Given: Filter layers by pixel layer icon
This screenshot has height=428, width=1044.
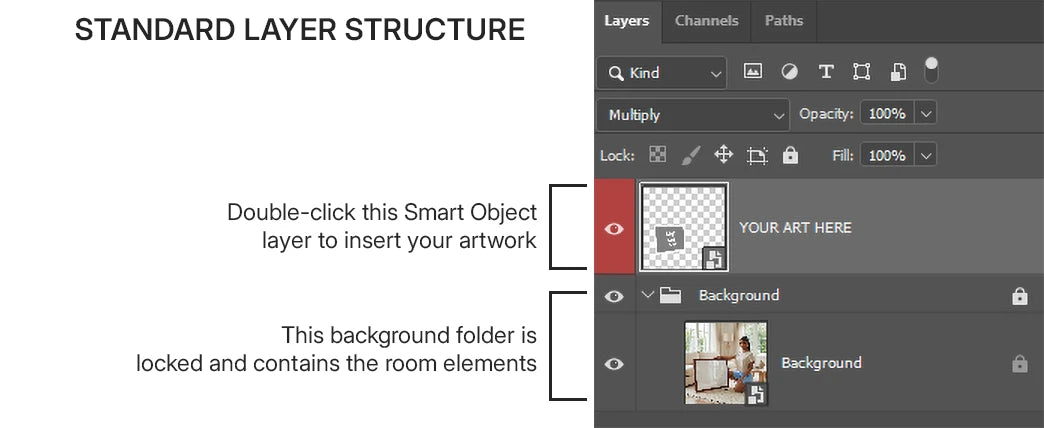Looking at the screenshot, I should (753, 72).
